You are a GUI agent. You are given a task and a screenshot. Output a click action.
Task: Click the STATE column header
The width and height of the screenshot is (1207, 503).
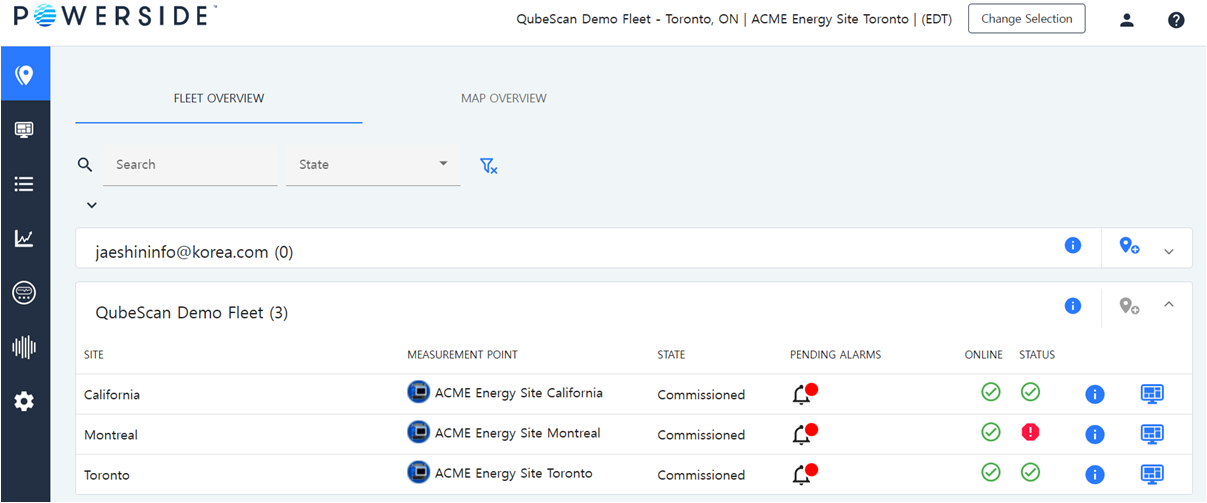[671, 355]
